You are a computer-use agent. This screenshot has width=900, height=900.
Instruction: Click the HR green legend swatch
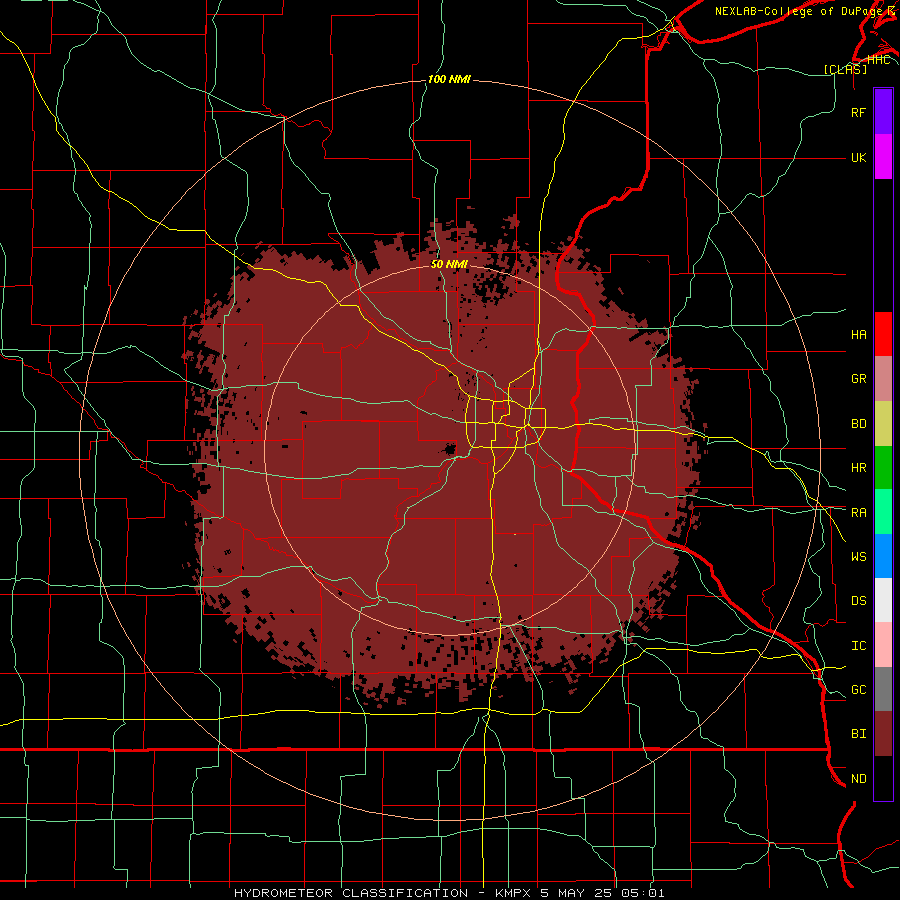883,468
